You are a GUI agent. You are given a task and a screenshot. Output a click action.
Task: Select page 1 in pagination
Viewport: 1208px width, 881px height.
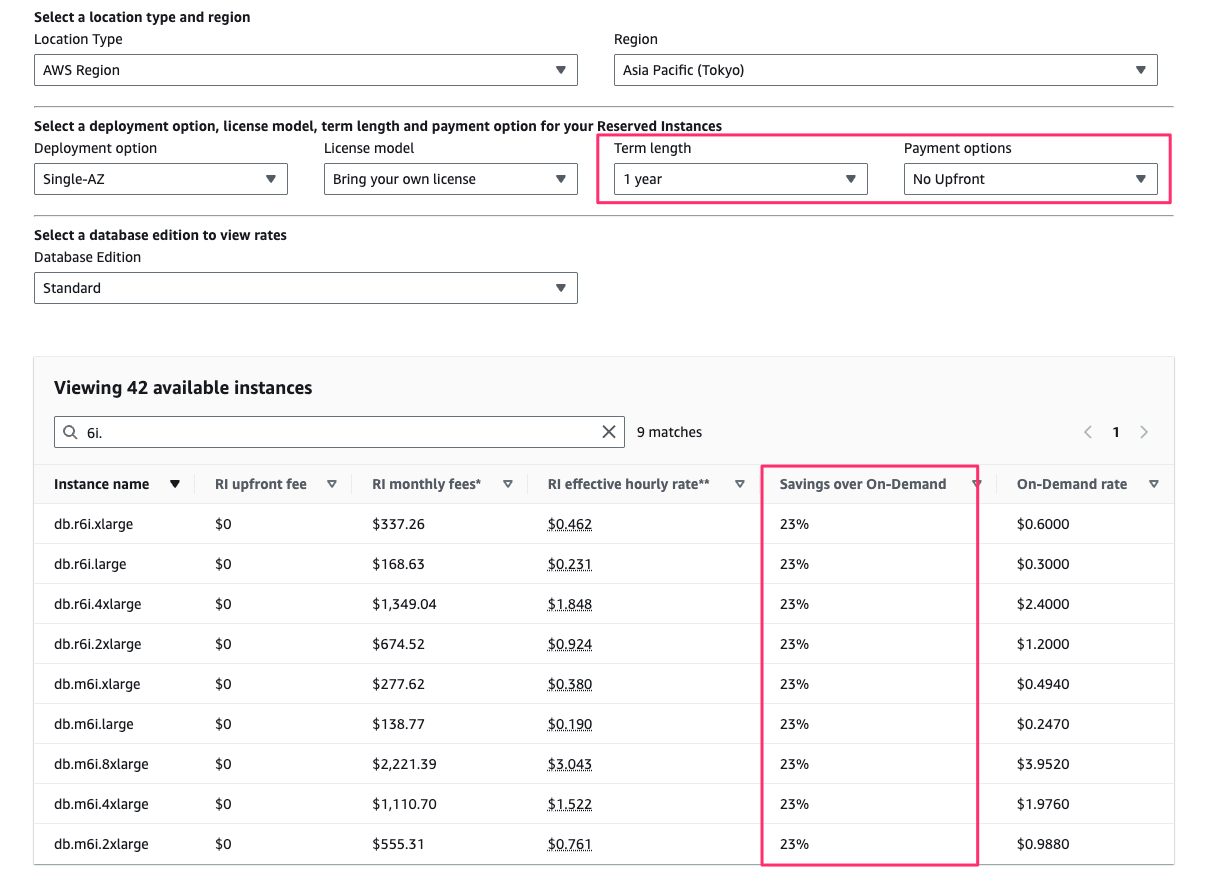[1116, 432]
